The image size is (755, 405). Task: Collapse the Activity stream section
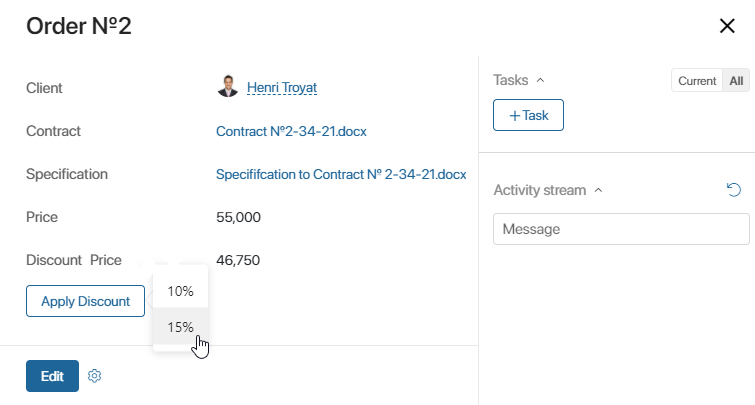point(598,190)
